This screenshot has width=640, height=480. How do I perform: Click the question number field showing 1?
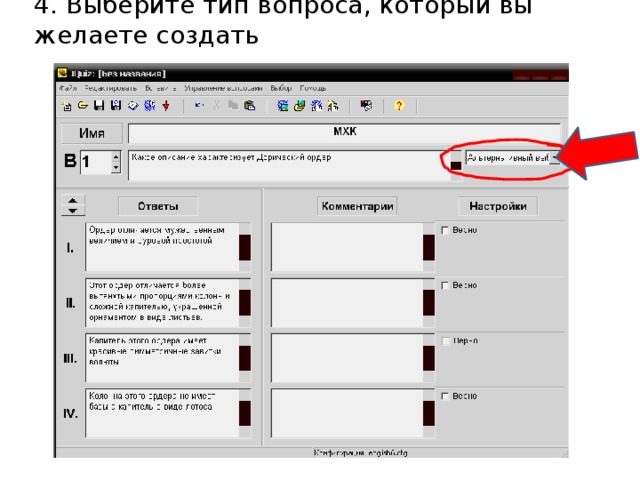point(96,162)
